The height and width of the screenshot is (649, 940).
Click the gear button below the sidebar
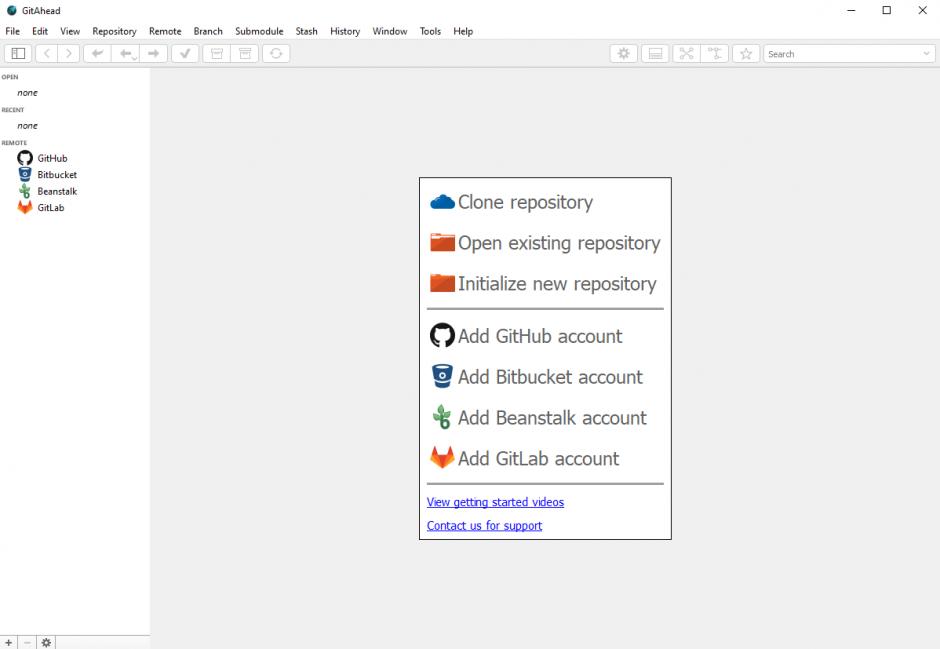[x=46, y=642]
